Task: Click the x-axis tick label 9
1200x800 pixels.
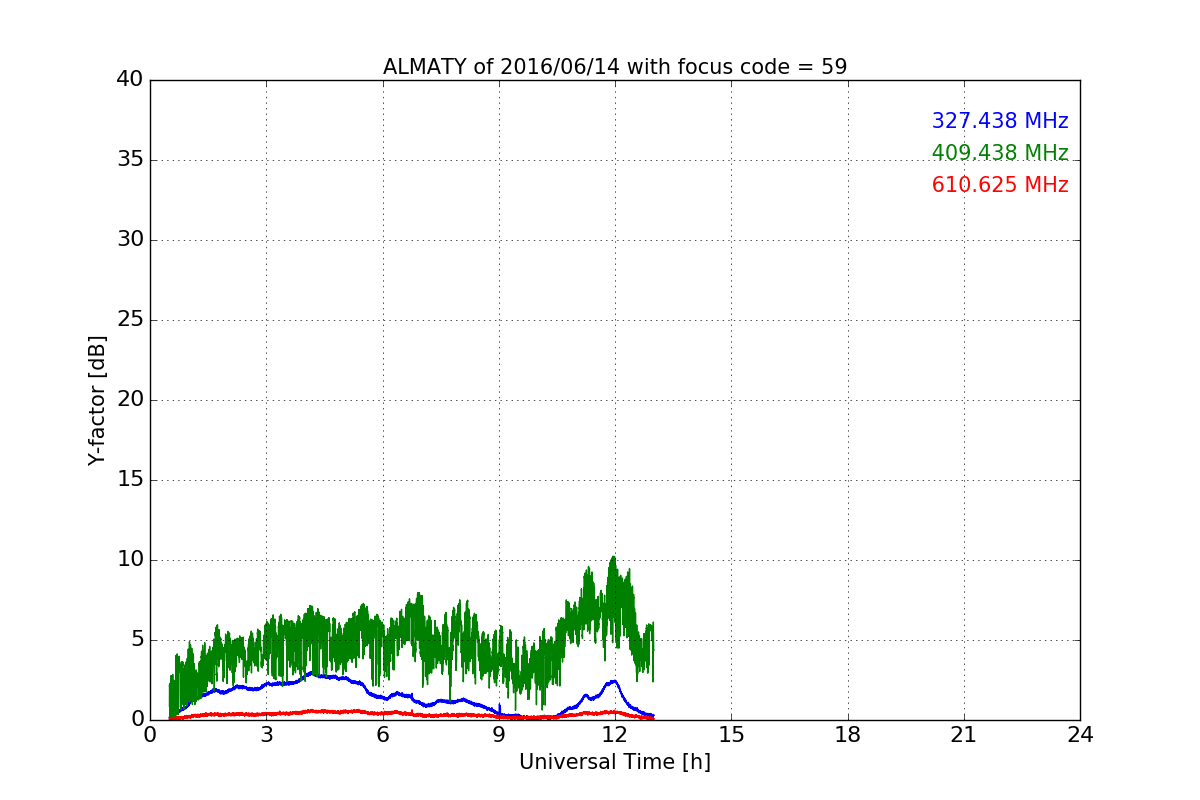Action: pyautogui.click(x=499, y=734)
